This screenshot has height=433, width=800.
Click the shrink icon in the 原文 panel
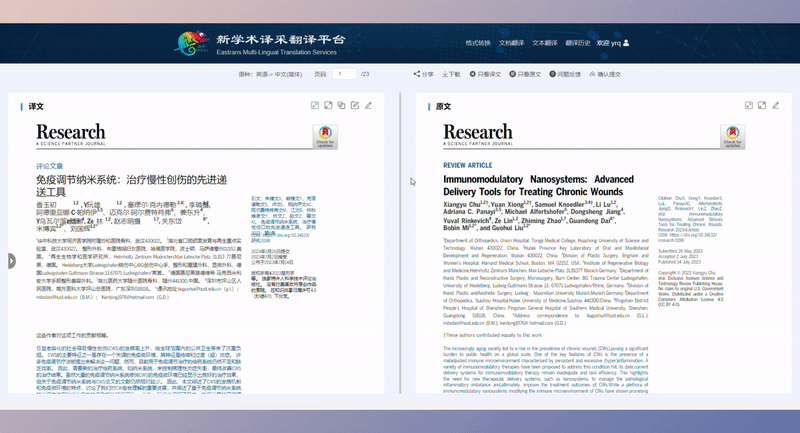click(x=749, y=105)
